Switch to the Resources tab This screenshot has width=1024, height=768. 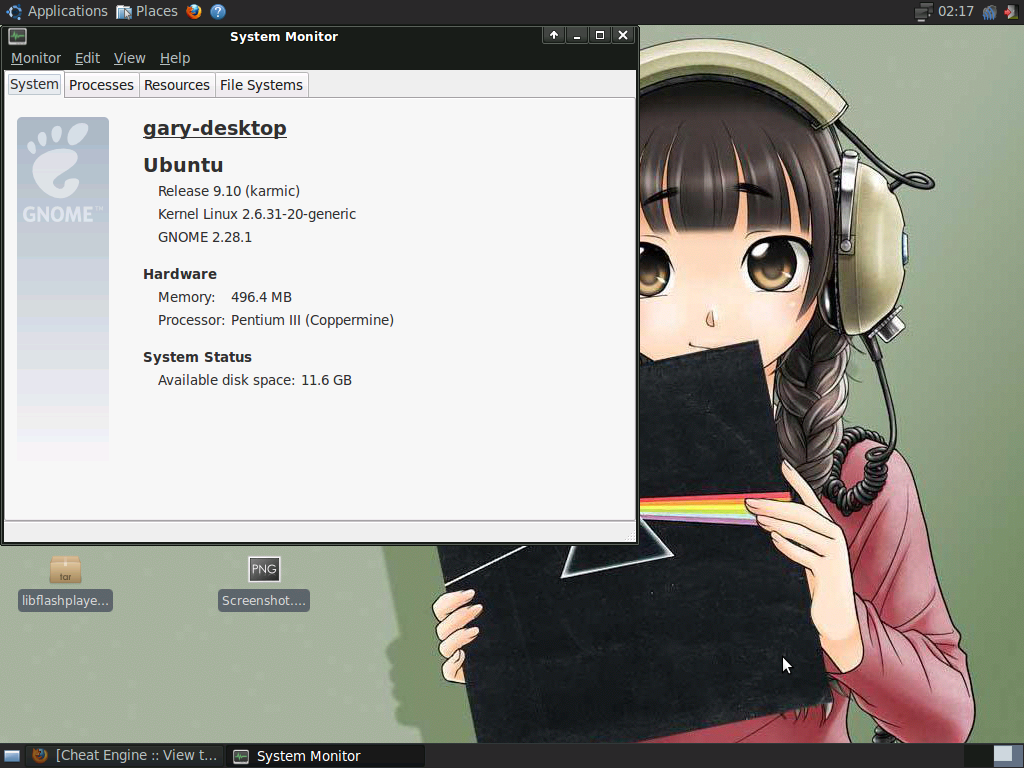pos(177,85)
